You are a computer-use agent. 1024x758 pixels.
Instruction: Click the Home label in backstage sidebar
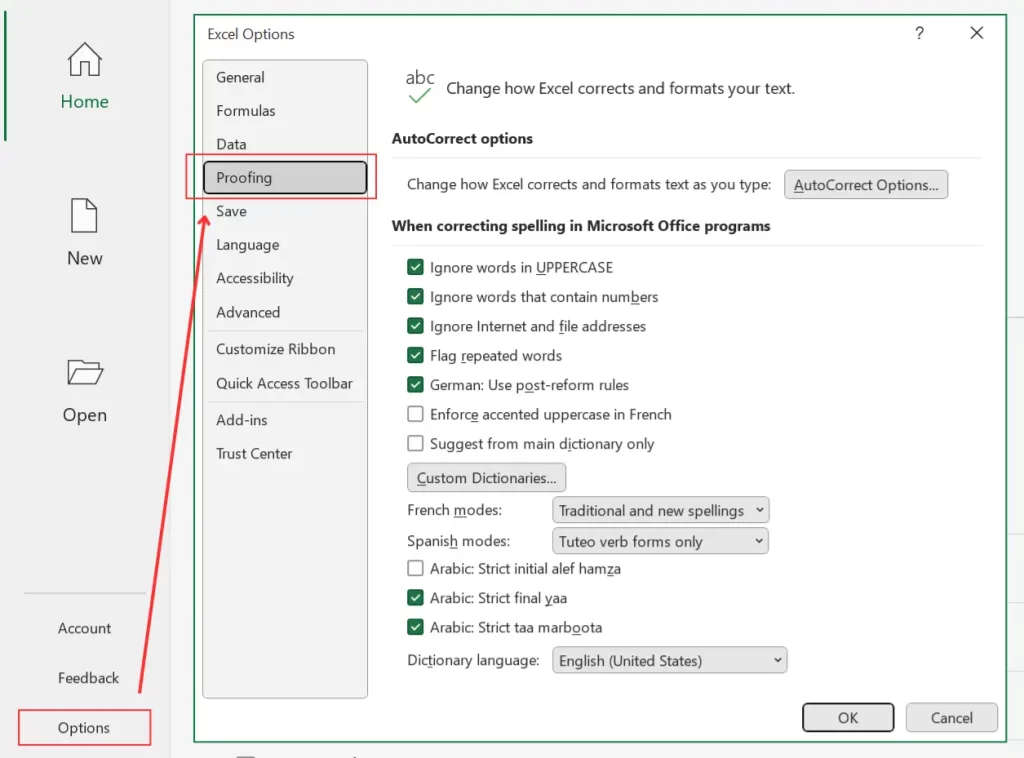85,101
